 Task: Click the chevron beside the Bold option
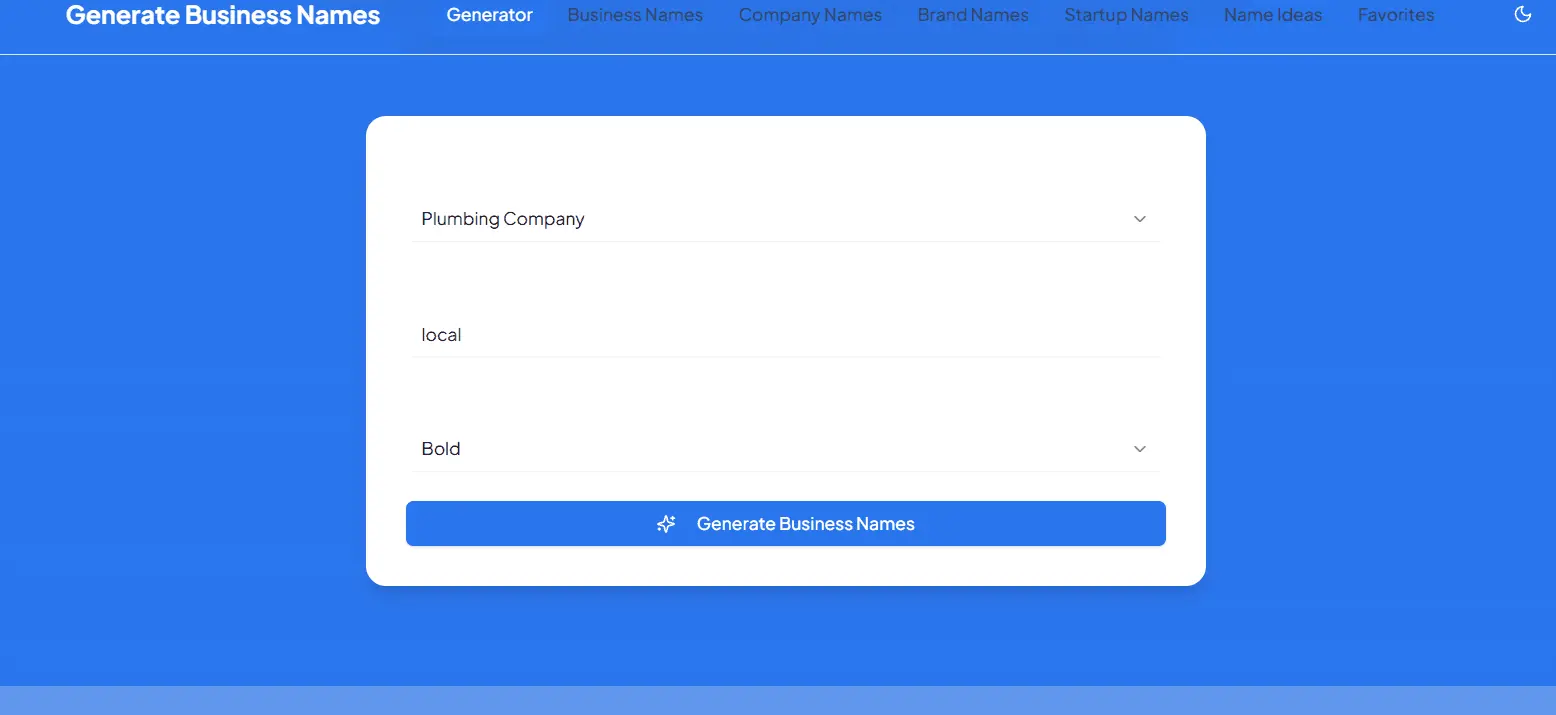(1140, 449)
